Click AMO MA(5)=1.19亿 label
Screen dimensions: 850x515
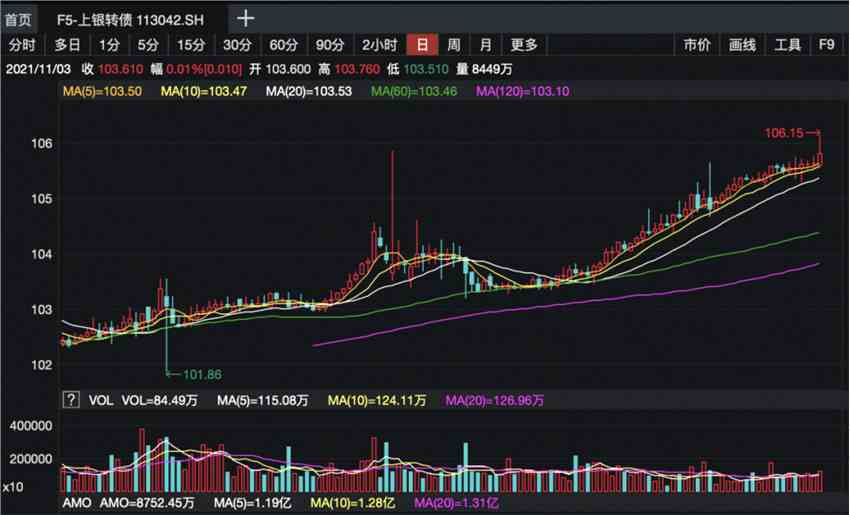[x=253, y=503]
